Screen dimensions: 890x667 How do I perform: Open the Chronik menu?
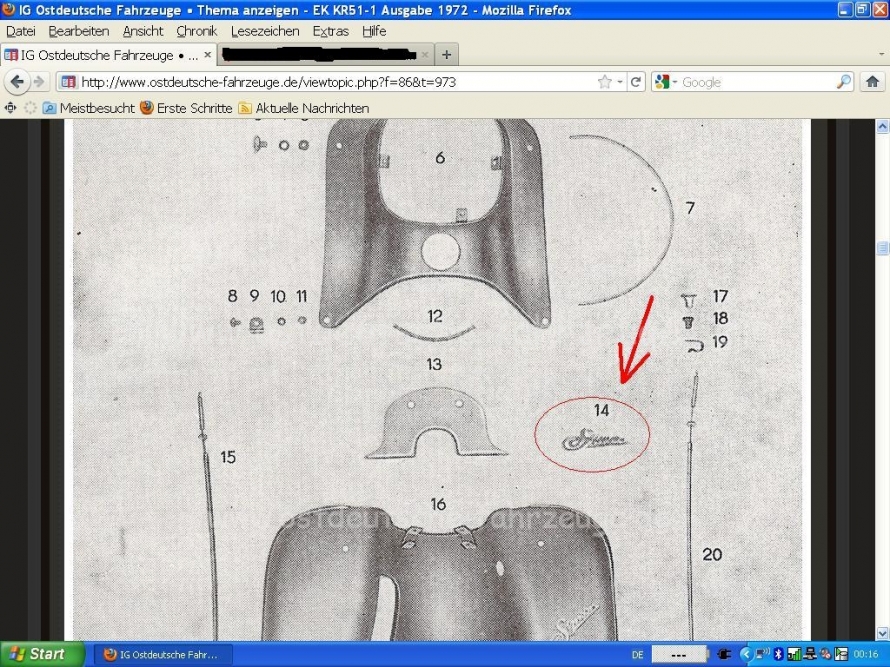point(196,31)
